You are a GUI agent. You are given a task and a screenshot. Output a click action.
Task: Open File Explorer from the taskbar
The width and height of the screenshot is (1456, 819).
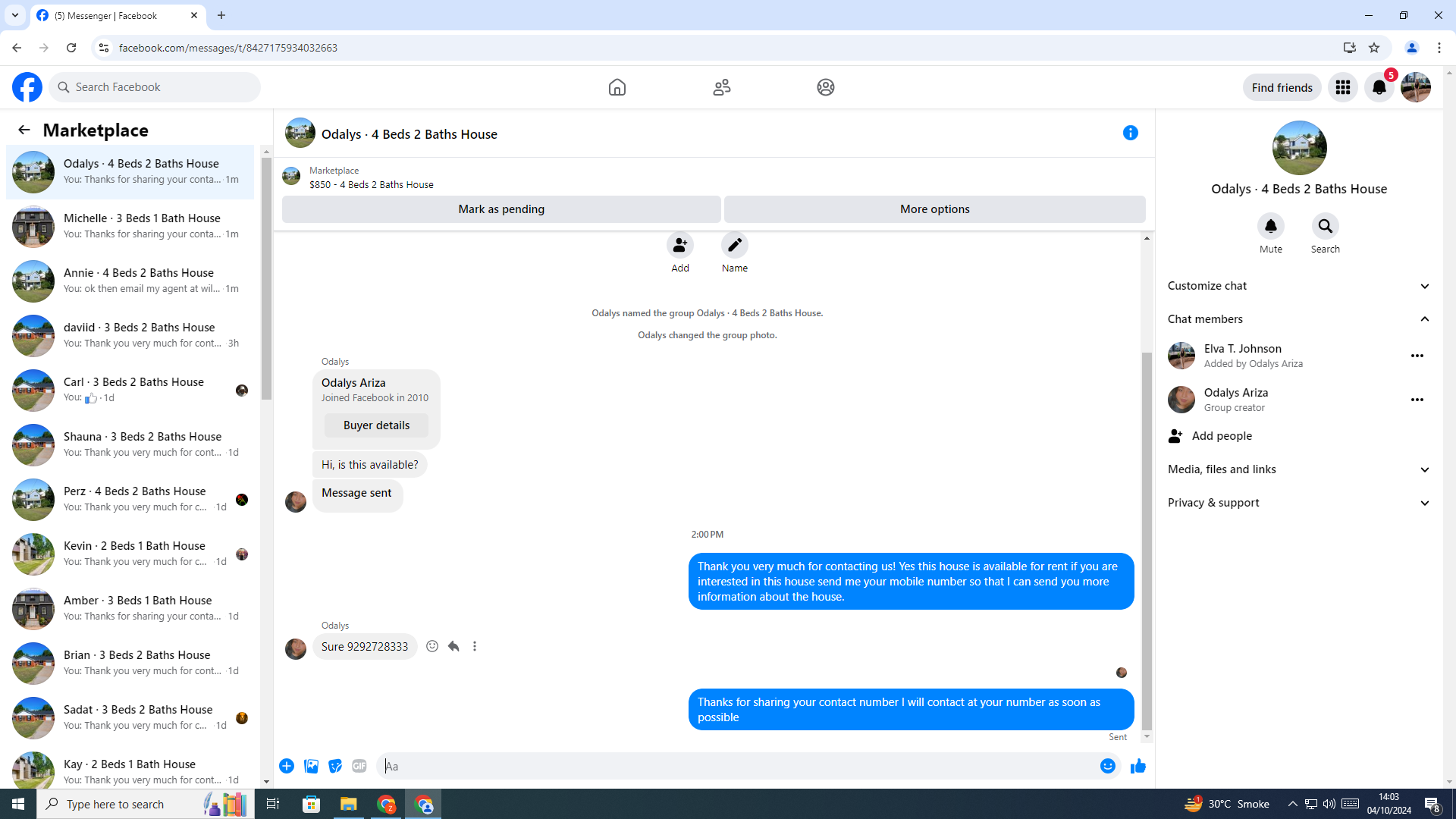348,804
